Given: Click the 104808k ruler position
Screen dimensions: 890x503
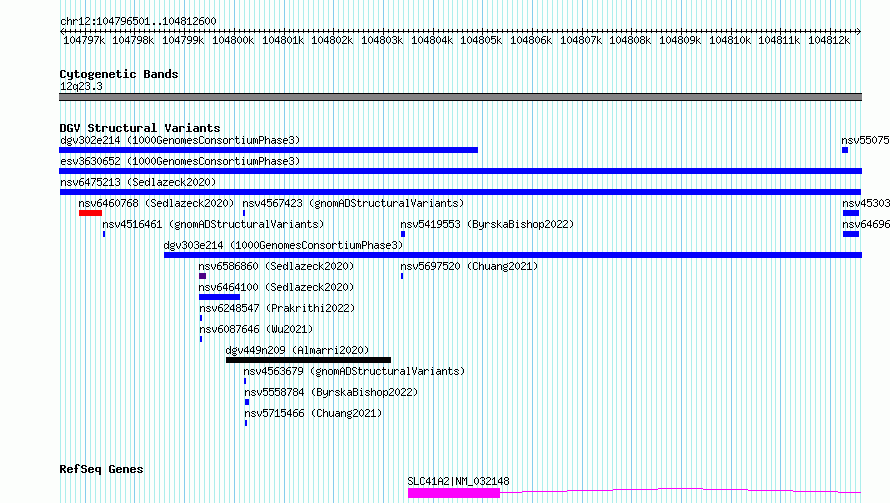Looking at the screenshot, I should click(630, 40).
